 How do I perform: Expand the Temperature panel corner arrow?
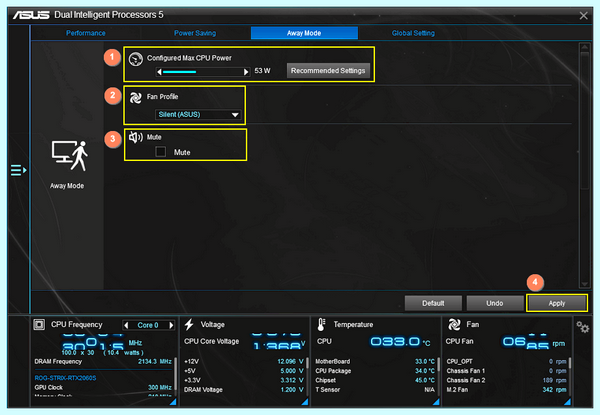(x=436, y=402)
